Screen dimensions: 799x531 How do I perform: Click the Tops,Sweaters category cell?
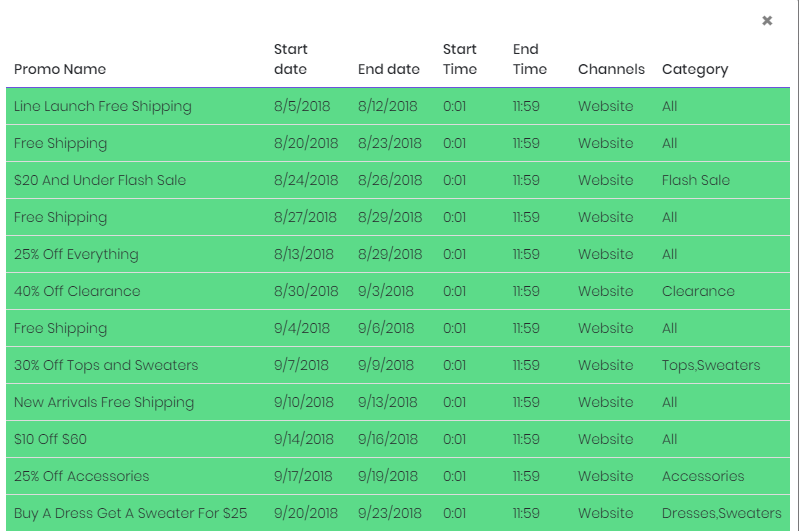[710, 365]
